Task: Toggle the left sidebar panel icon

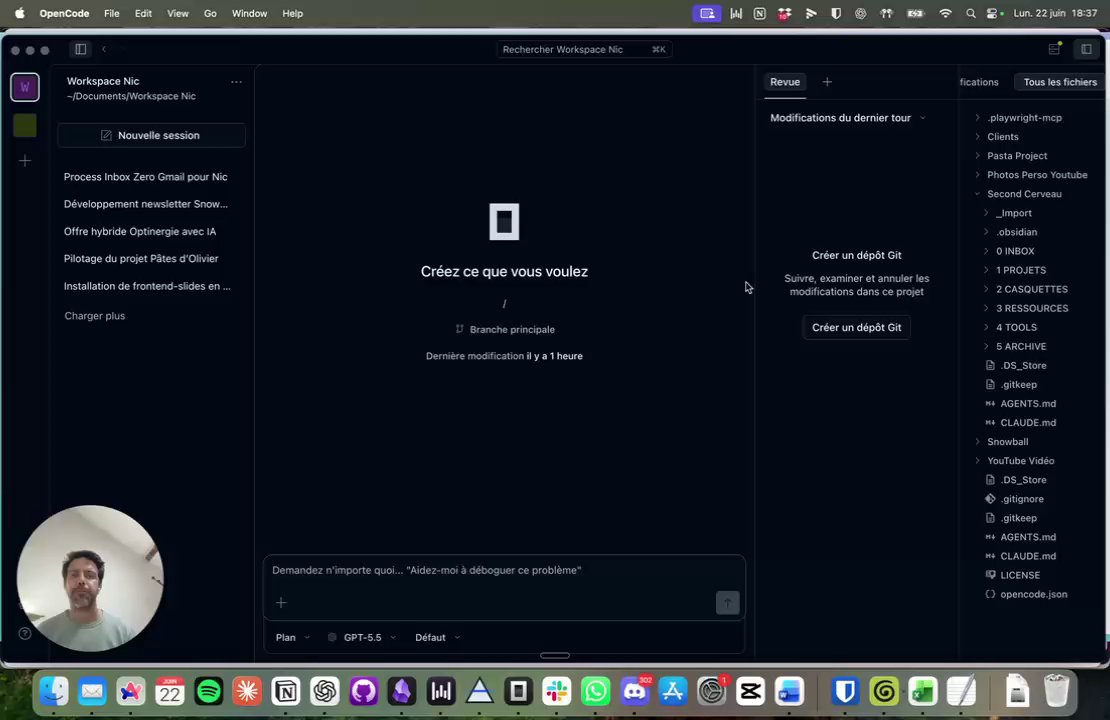Action: [x=80, y=49]
